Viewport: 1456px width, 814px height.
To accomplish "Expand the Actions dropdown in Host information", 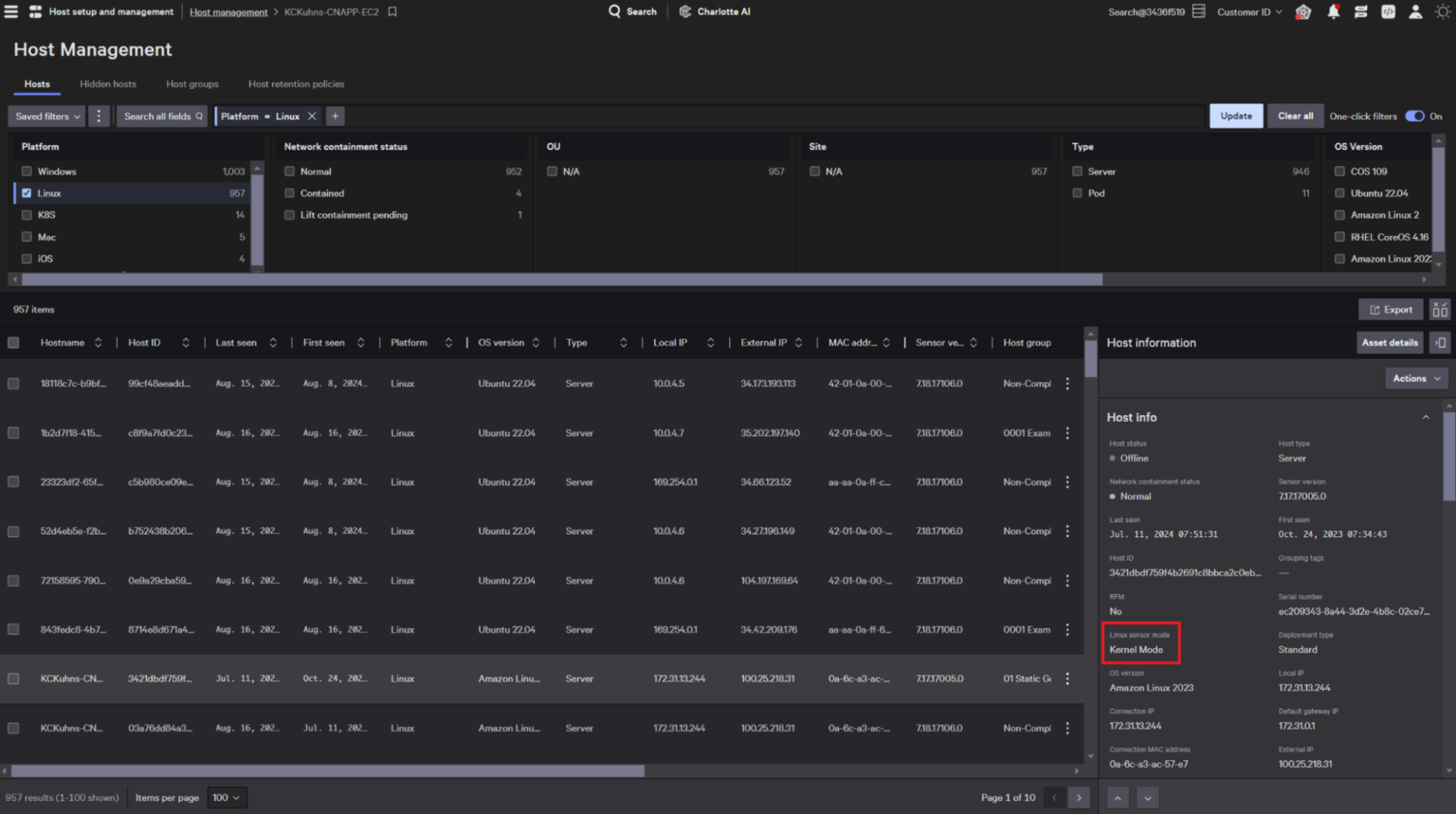I will click(x=1415, y=377).
